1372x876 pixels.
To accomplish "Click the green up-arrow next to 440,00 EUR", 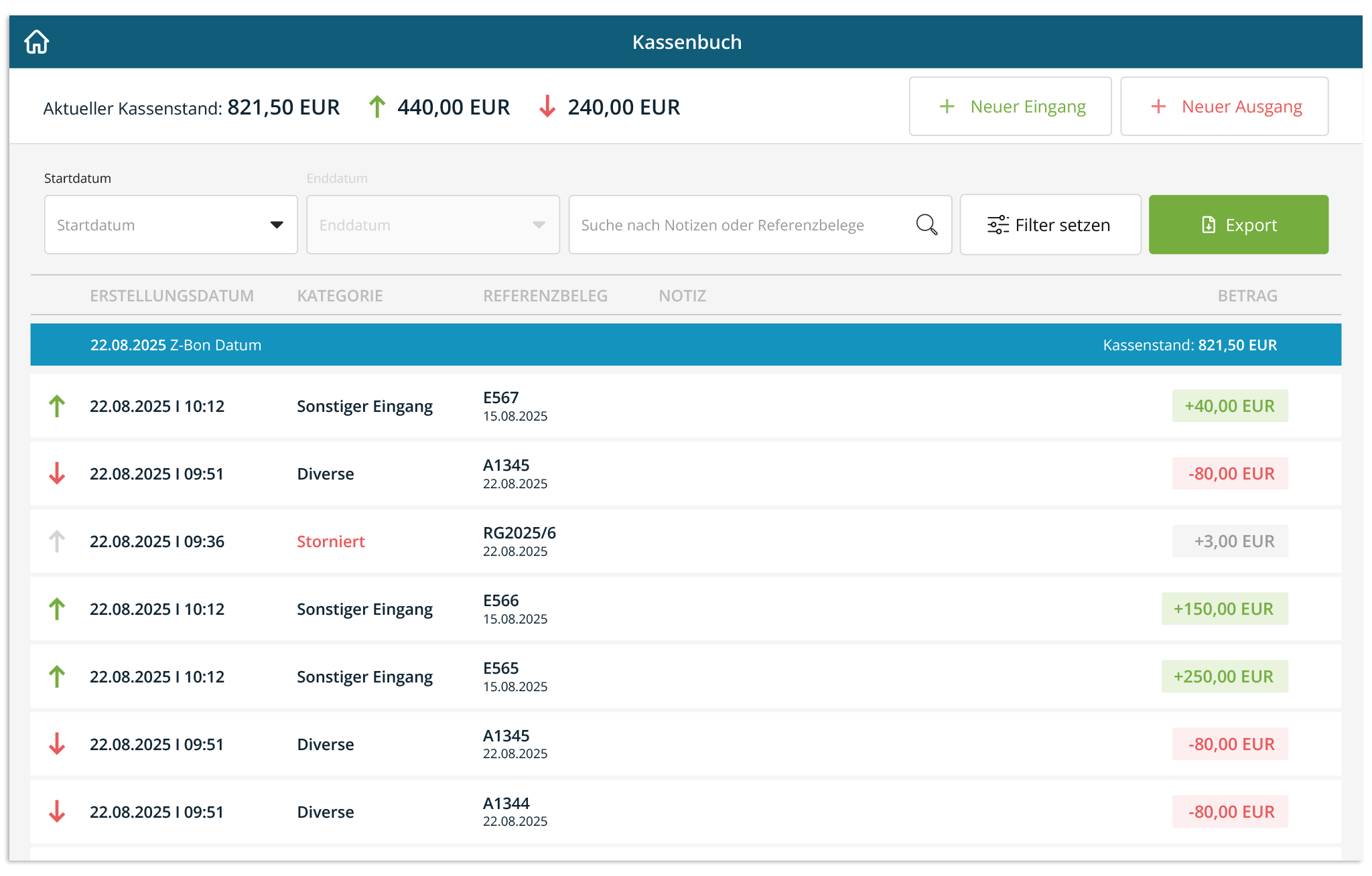I will pos(378,106).
